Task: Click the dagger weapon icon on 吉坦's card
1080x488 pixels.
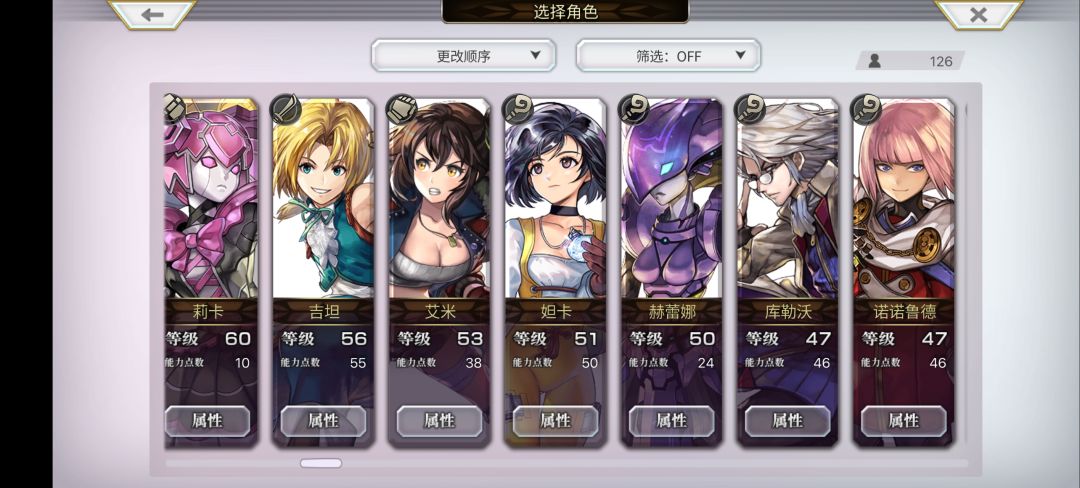Action: click(284, 109)
